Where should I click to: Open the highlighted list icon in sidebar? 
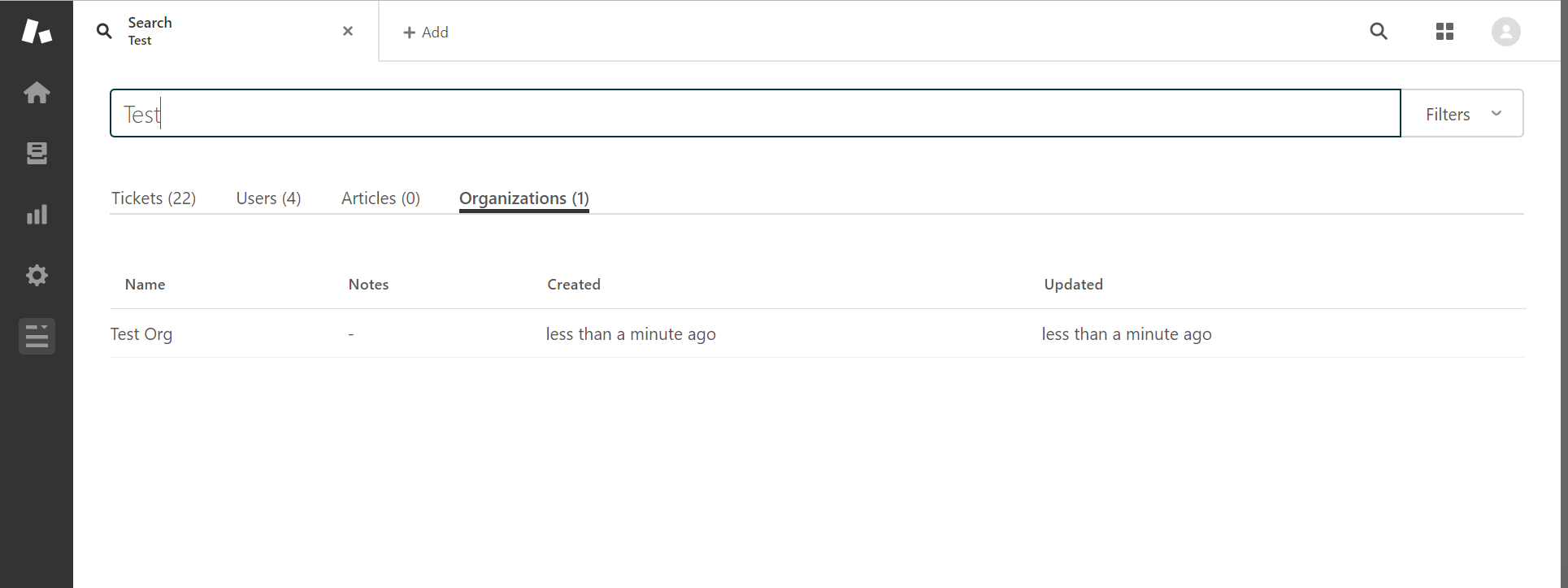tap(37, 336)
